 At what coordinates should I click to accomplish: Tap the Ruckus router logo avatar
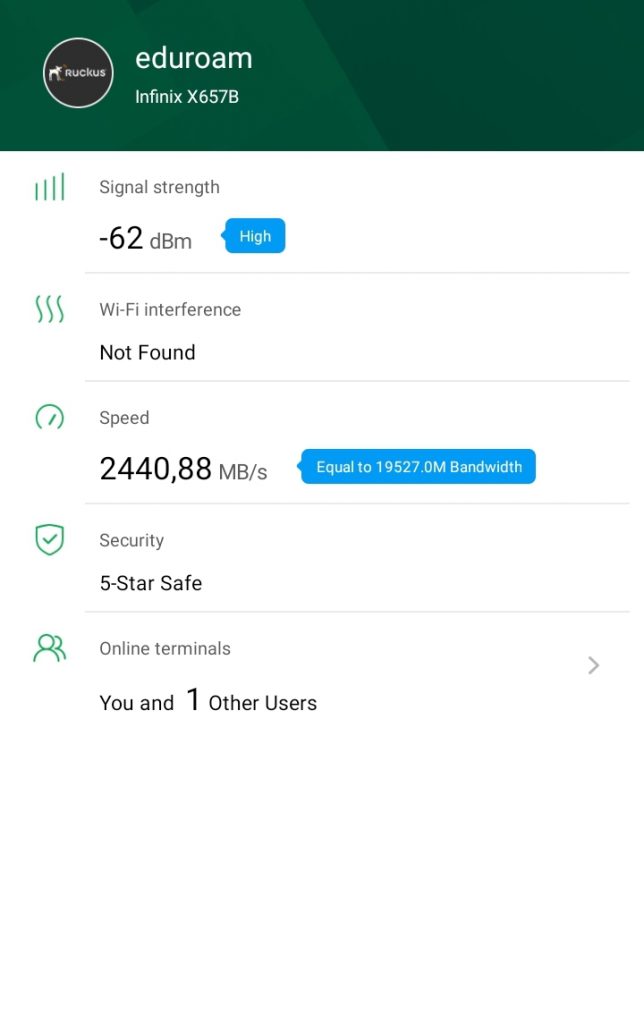pyautogui.click(x=78, y=73)
